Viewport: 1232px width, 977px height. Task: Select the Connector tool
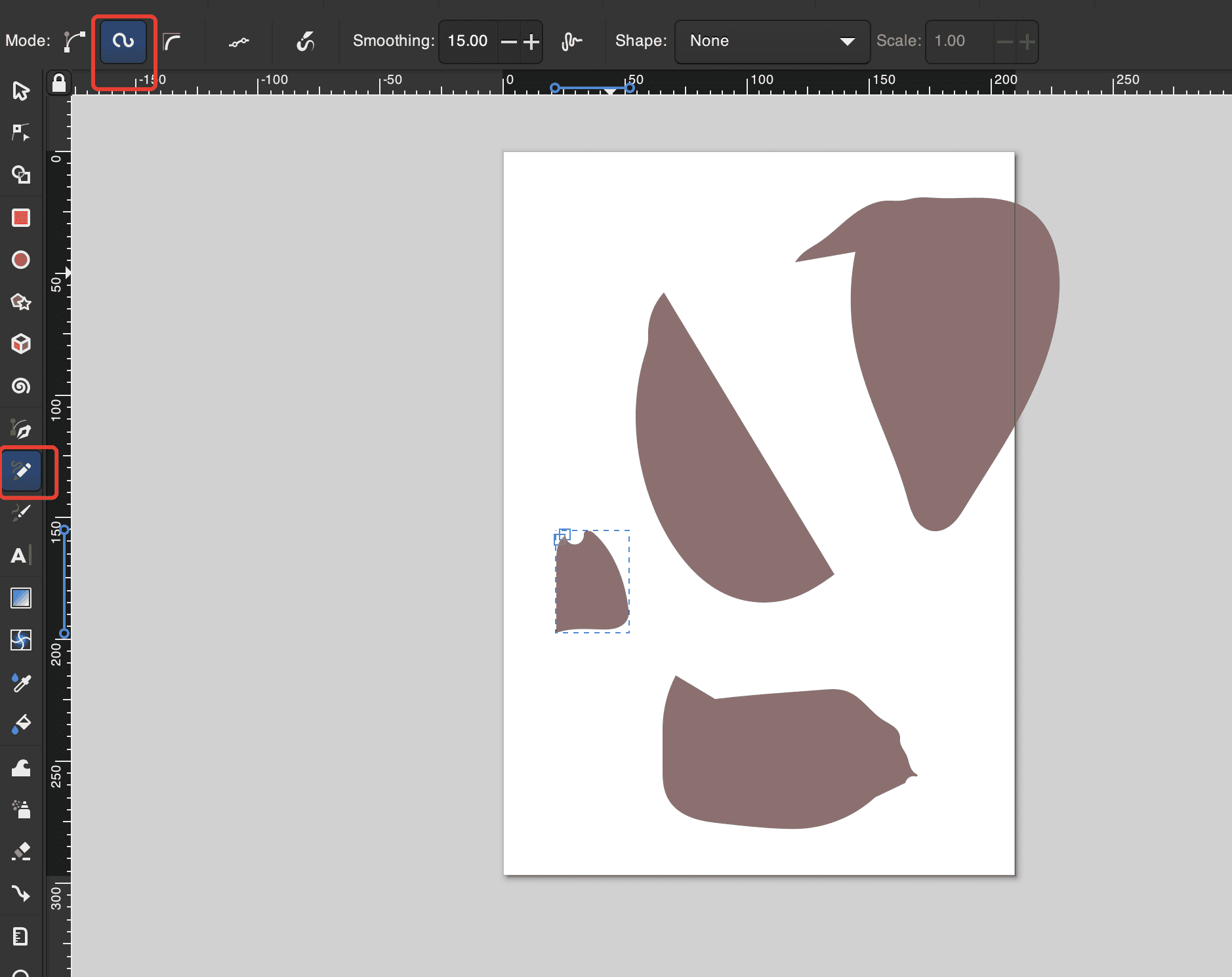21,894
